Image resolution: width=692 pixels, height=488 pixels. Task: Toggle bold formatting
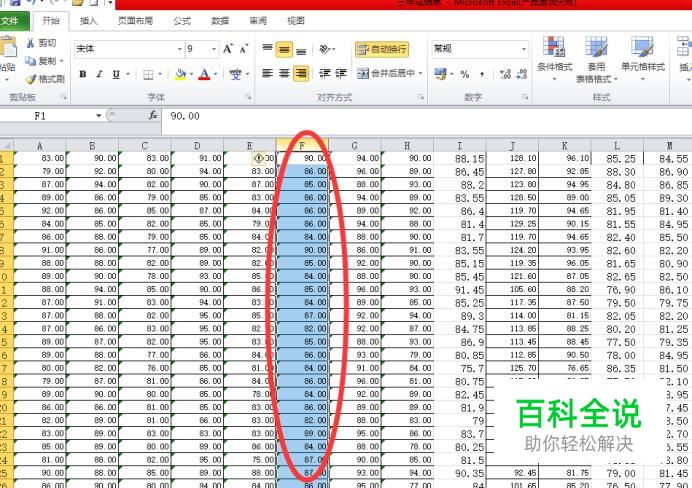[83, 74]
